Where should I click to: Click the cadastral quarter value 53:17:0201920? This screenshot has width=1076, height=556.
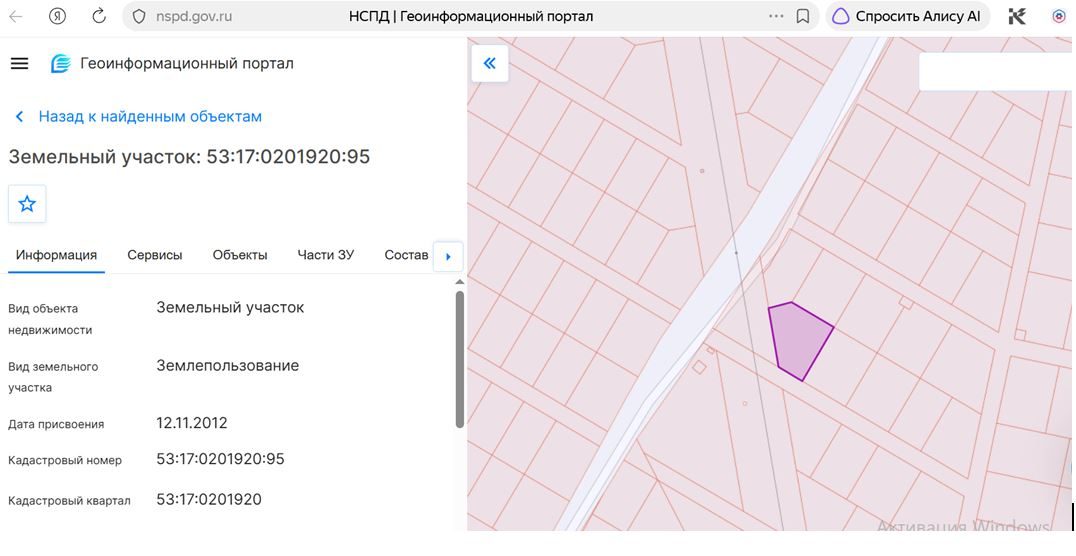[x=209, y=499]
